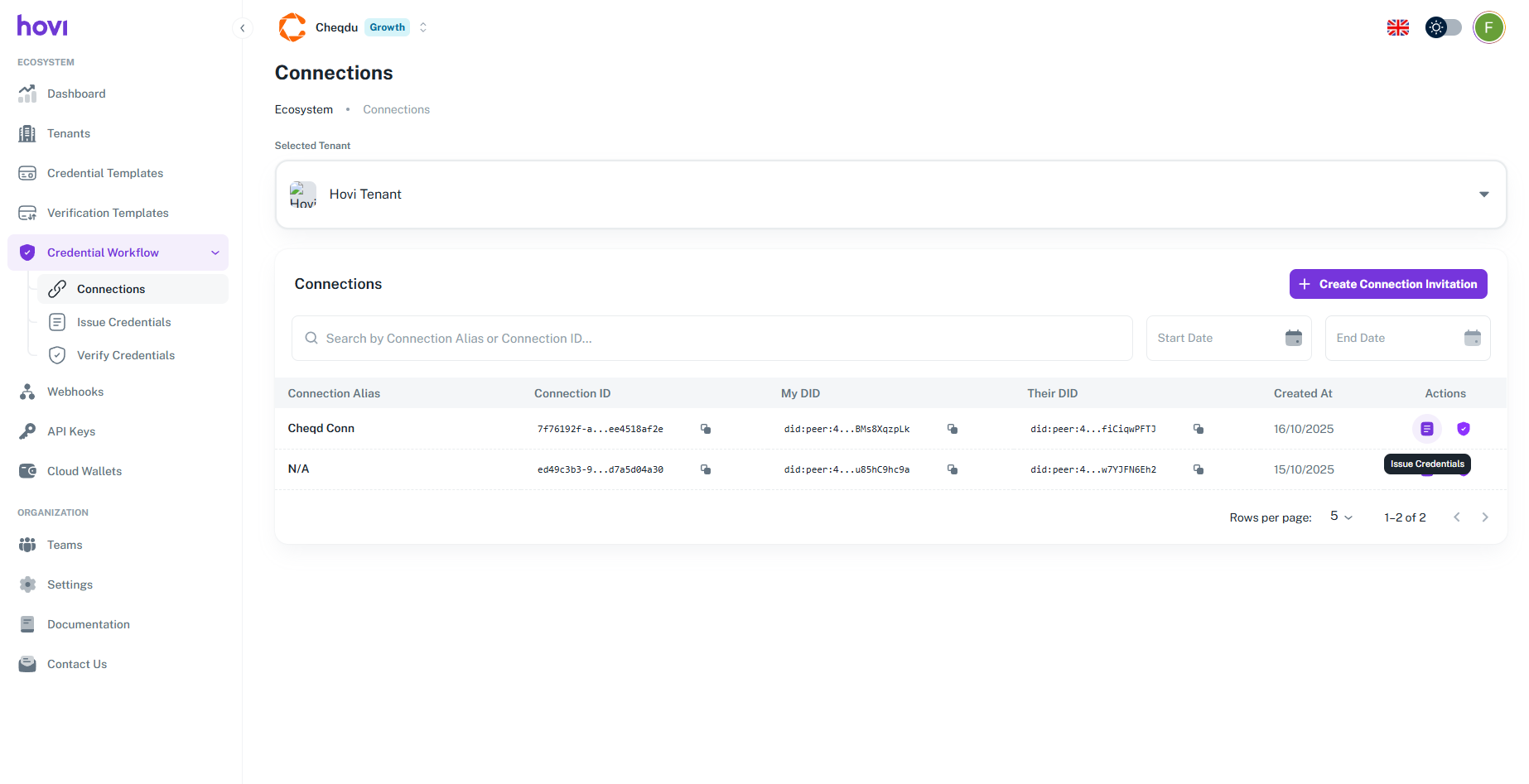Copy the Cheqd Conn connection ID
The image size is (1529, 784).
pyautogui.click(x=706, y=429)
